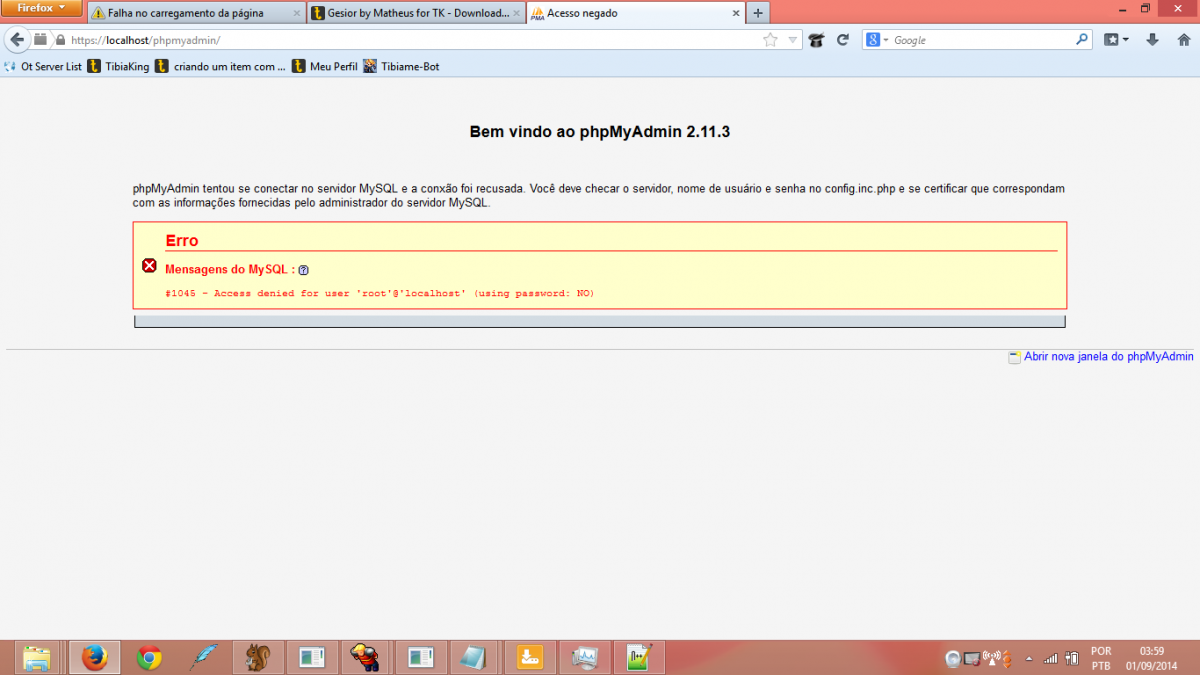Close the Gesior by Matheus tab

(516, 13)
